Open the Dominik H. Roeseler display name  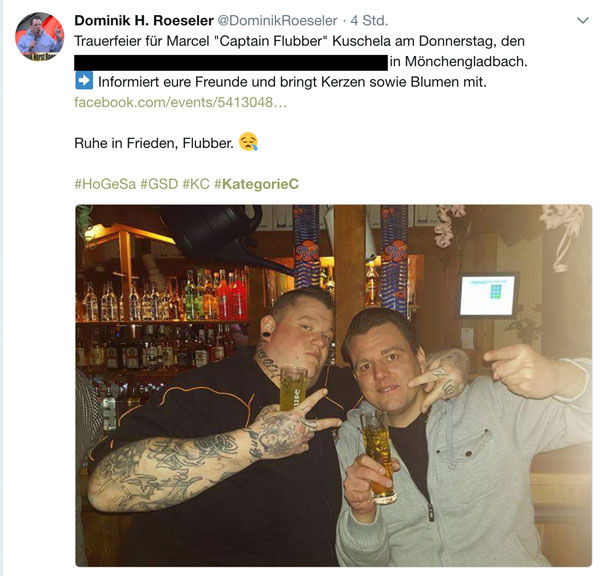pos(144,20)
